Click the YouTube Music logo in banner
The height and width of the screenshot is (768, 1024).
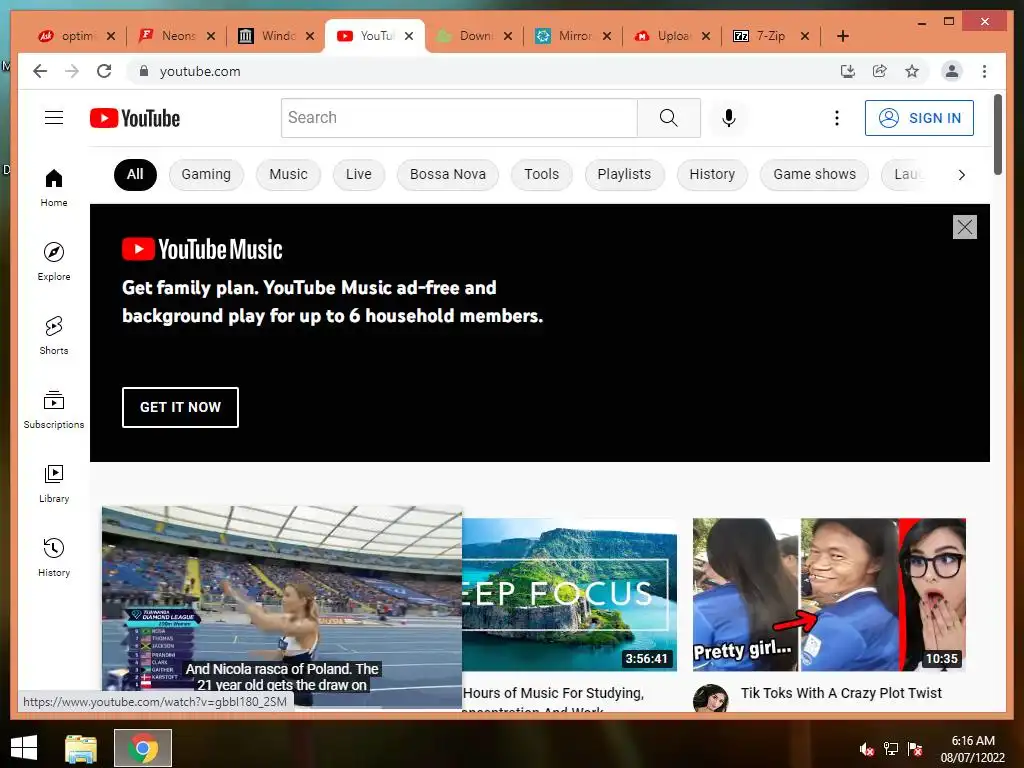click(202, 249)
